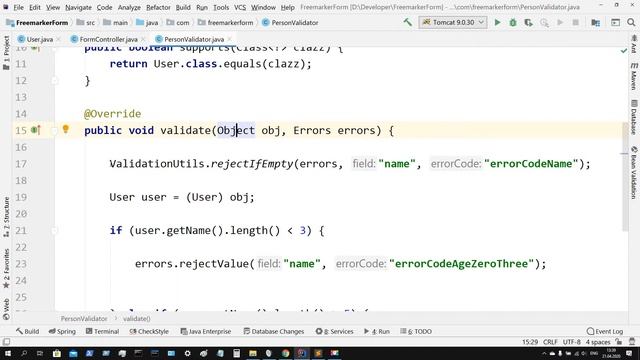Open the Maven tool window side tab
Image resolution: width=640 pixels, height=360 pixels.
634,76
